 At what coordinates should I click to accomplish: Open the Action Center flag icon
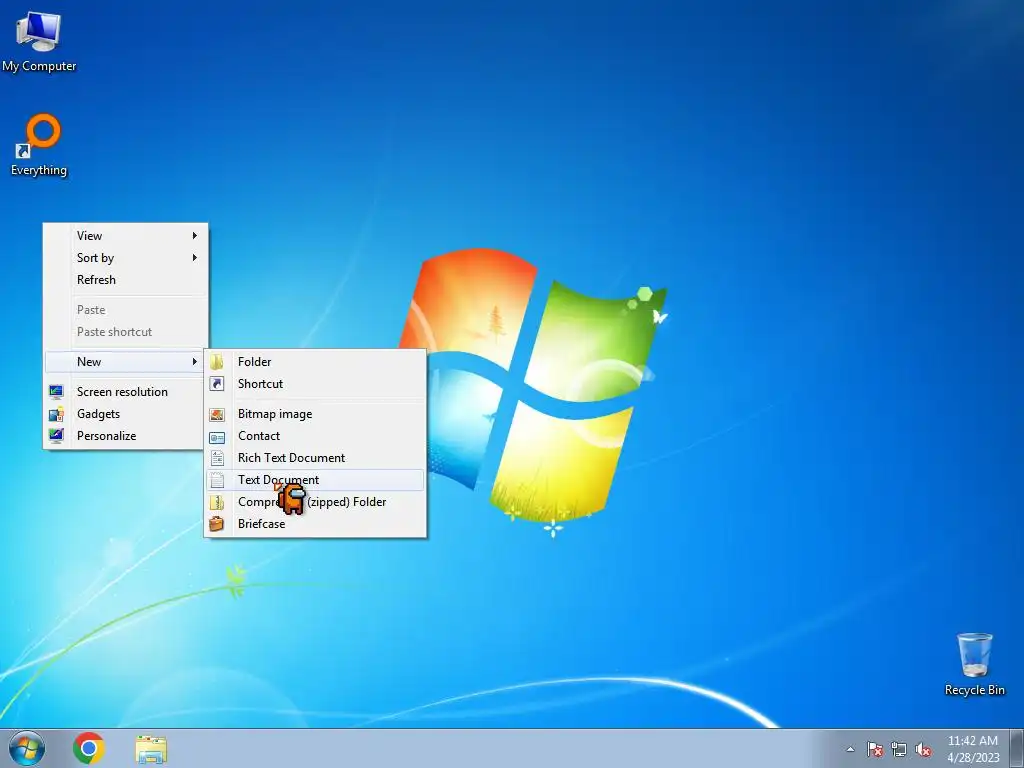click(x=874, y=749)
